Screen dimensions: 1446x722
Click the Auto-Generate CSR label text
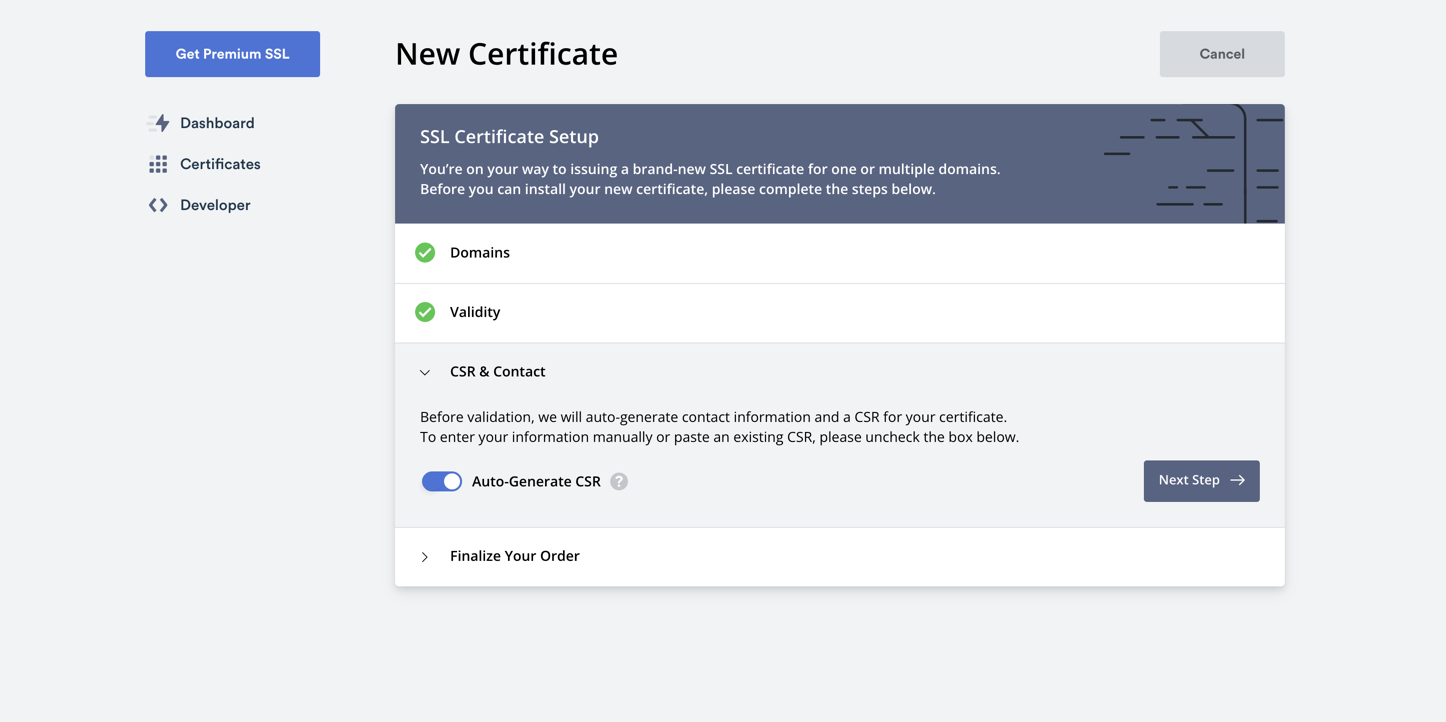pyautogui.click(x=536, y=482)
